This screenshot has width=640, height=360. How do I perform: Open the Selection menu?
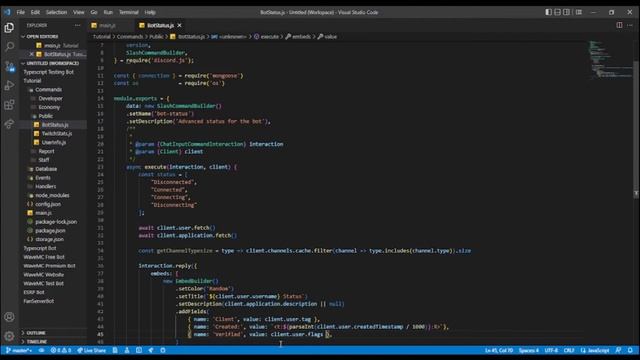56,12
